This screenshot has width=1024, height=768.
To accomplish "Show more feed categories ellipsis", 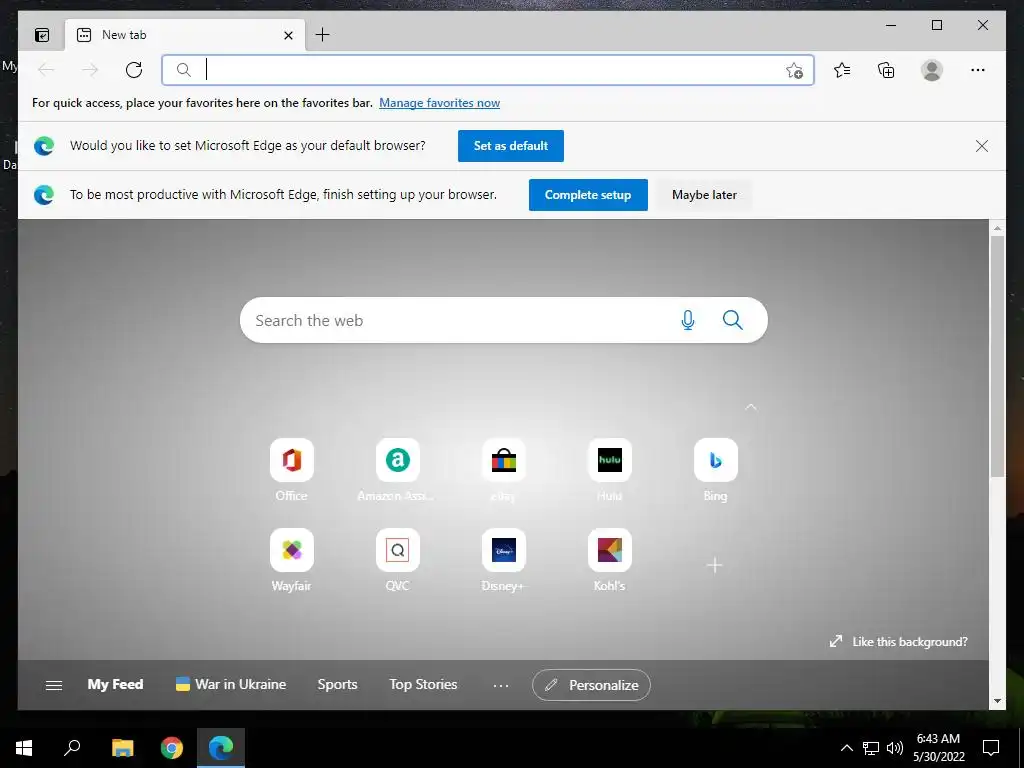I will (x=501, y=685).
